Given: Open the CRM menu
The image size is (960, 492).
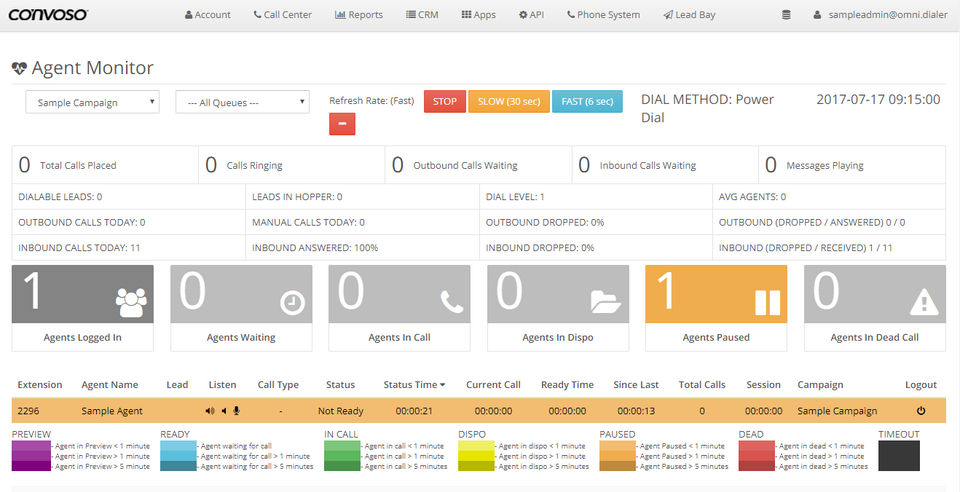Looking at the screenshot, I should point(422,15).
